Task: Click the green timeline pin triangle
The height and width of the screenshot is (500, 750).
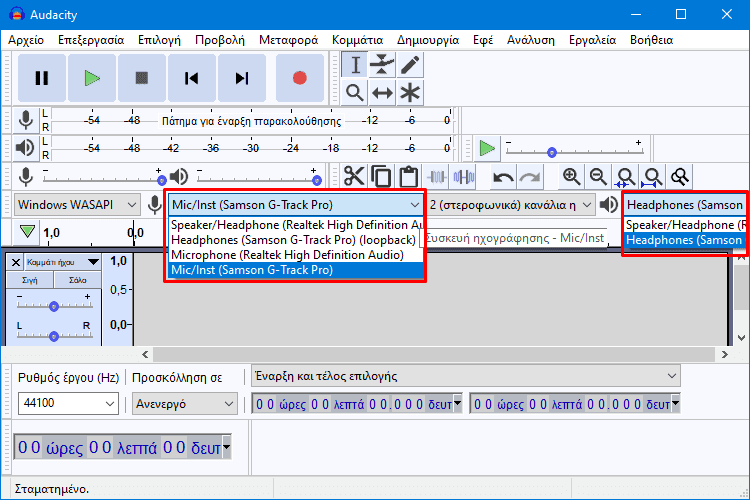Action: tap(27, 232)
